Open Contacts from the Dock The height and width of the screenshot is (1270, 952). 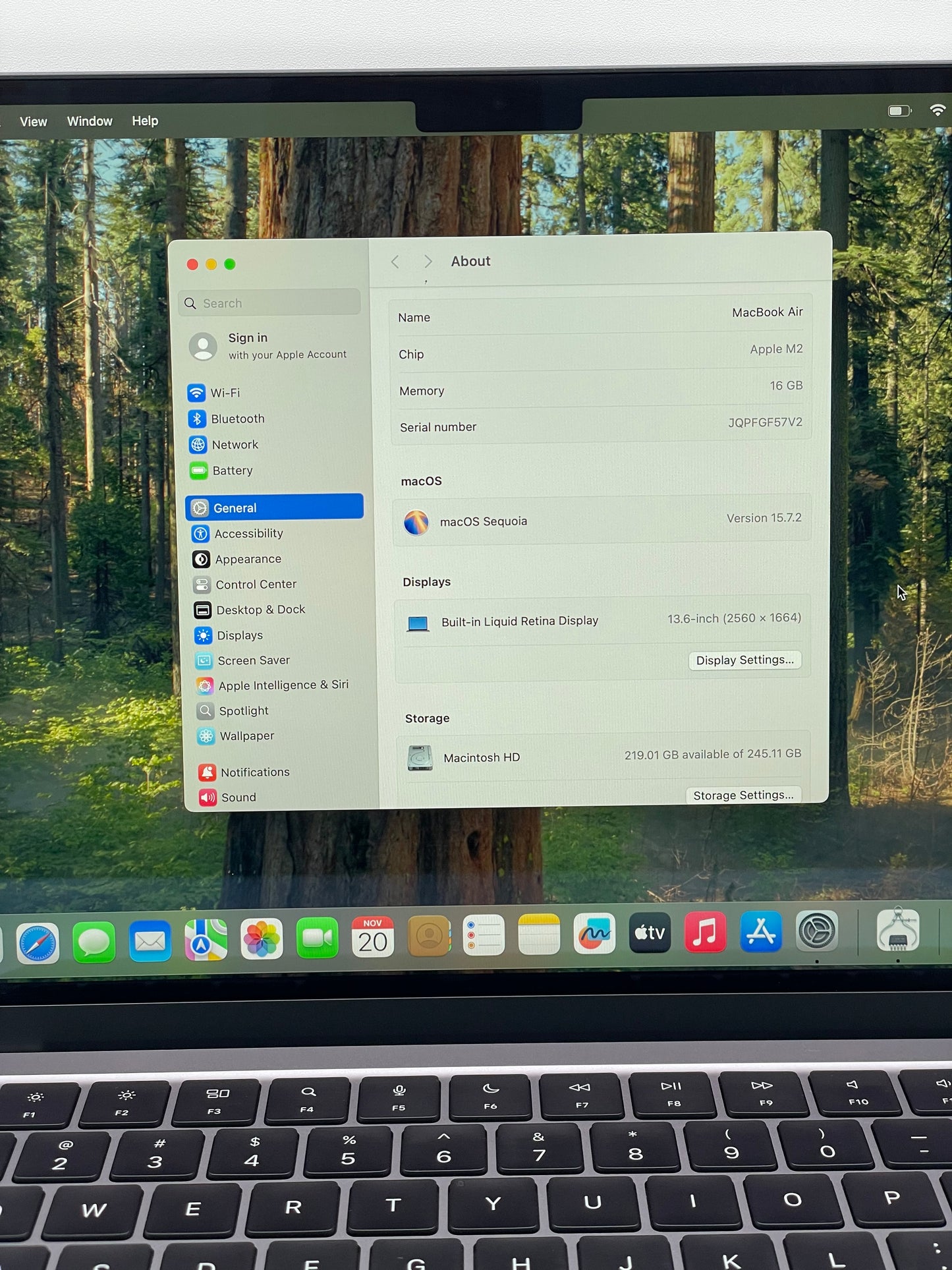[429, 935]
